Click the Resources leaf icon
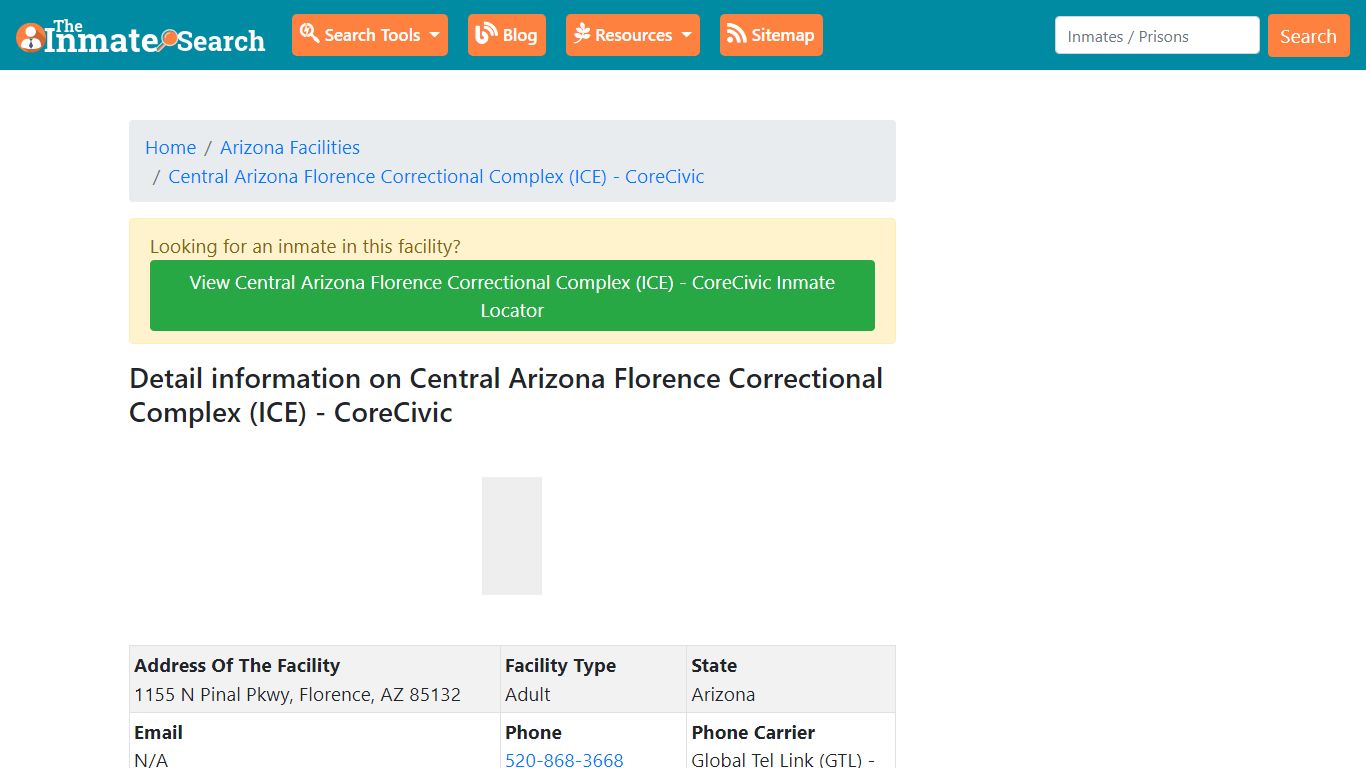 click(582, 34)
